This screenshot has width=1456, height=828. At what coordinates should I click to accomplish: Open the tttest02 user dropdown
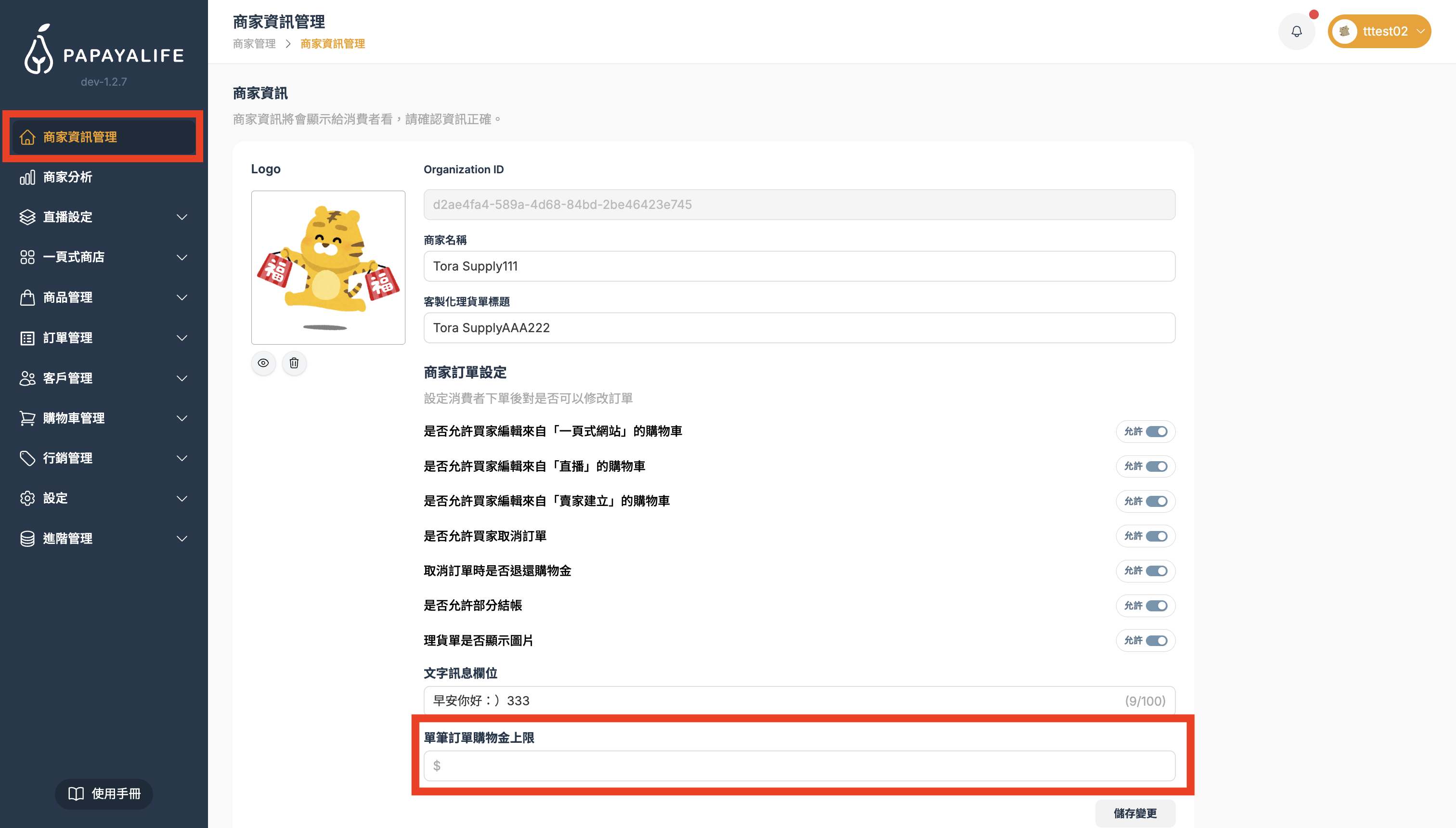point(1379,31)
